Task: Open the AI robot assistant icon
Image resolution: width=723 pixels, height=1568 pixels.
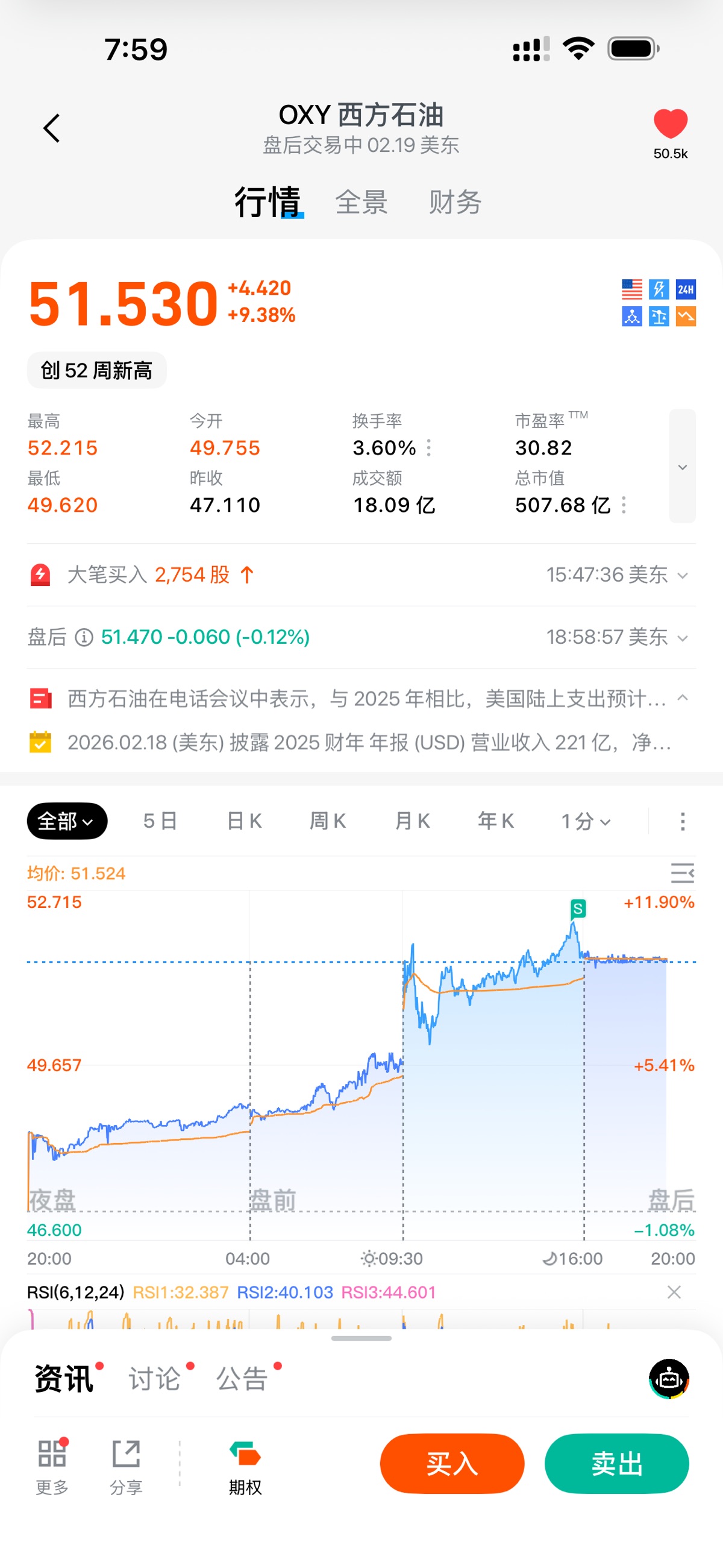Action: tap(669, 1379)
